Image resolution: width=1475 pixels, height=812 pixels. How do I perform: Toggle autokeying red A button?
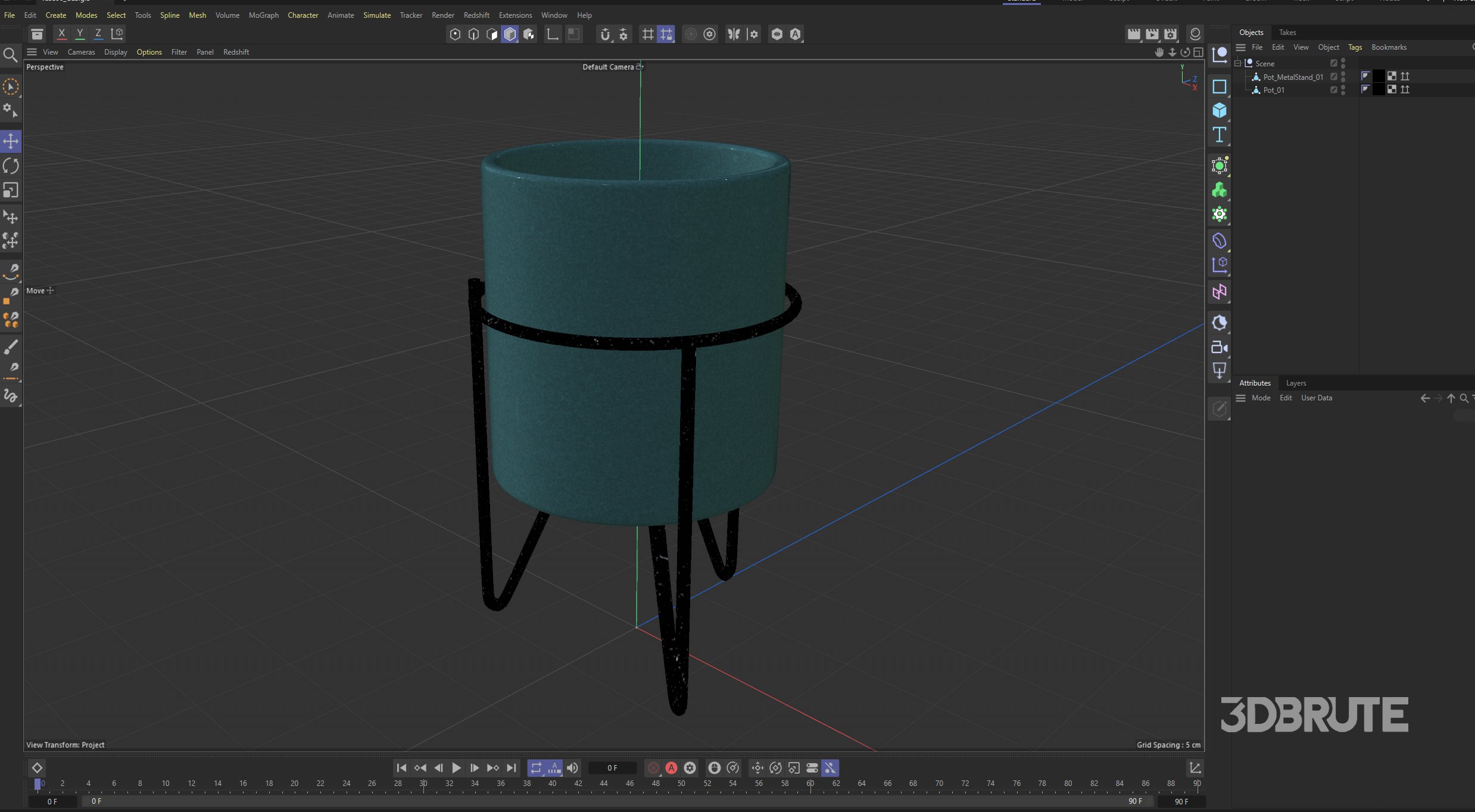tap(671, 768)
